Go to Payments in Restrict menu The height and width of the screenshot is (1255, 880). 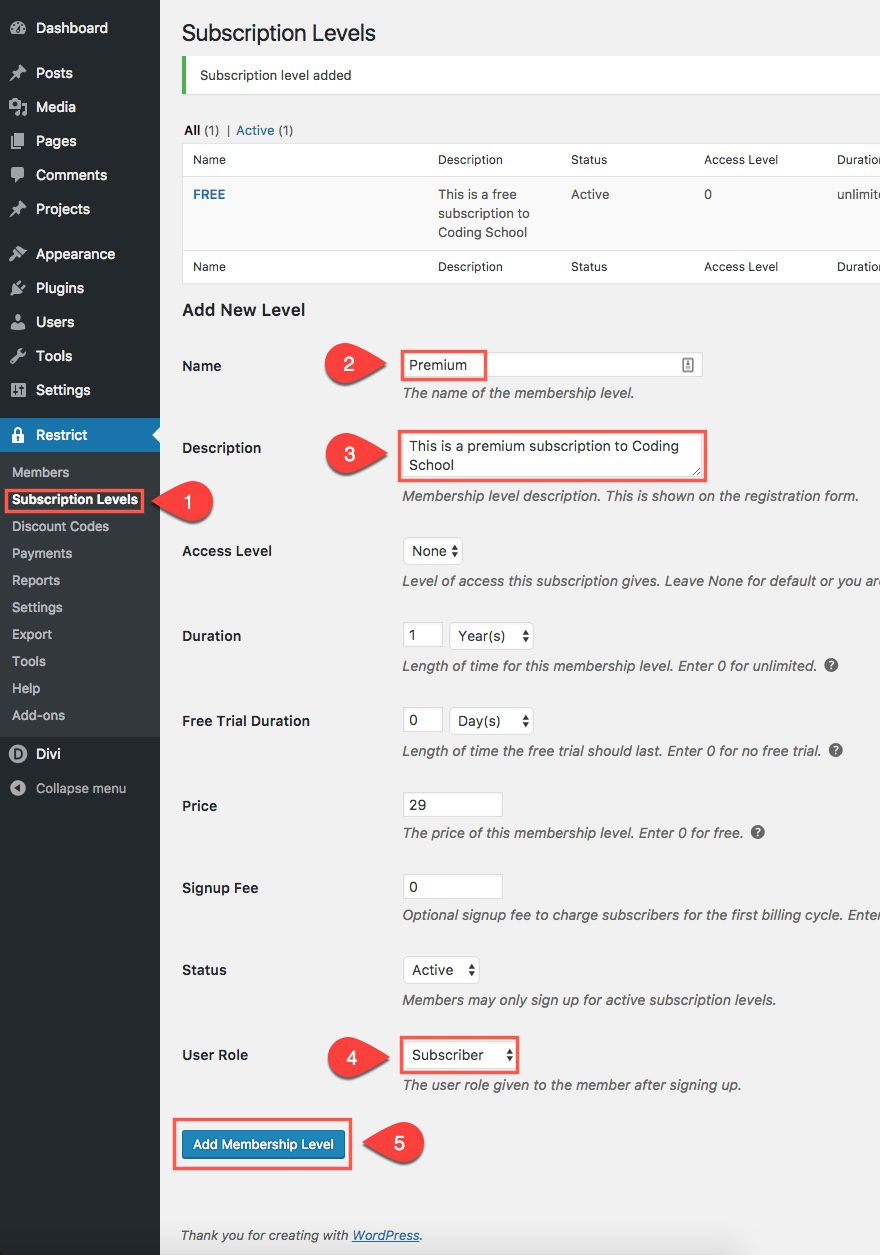[x=42, y=553]
